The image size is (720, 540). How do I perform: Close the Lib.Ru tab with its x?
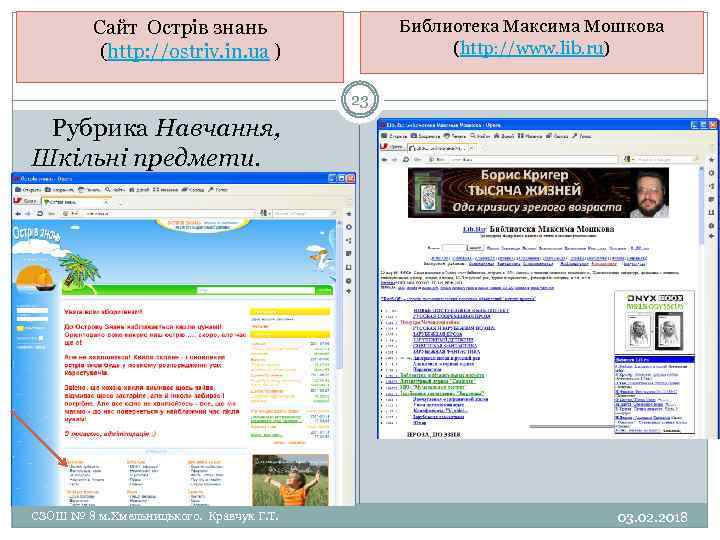471,148
